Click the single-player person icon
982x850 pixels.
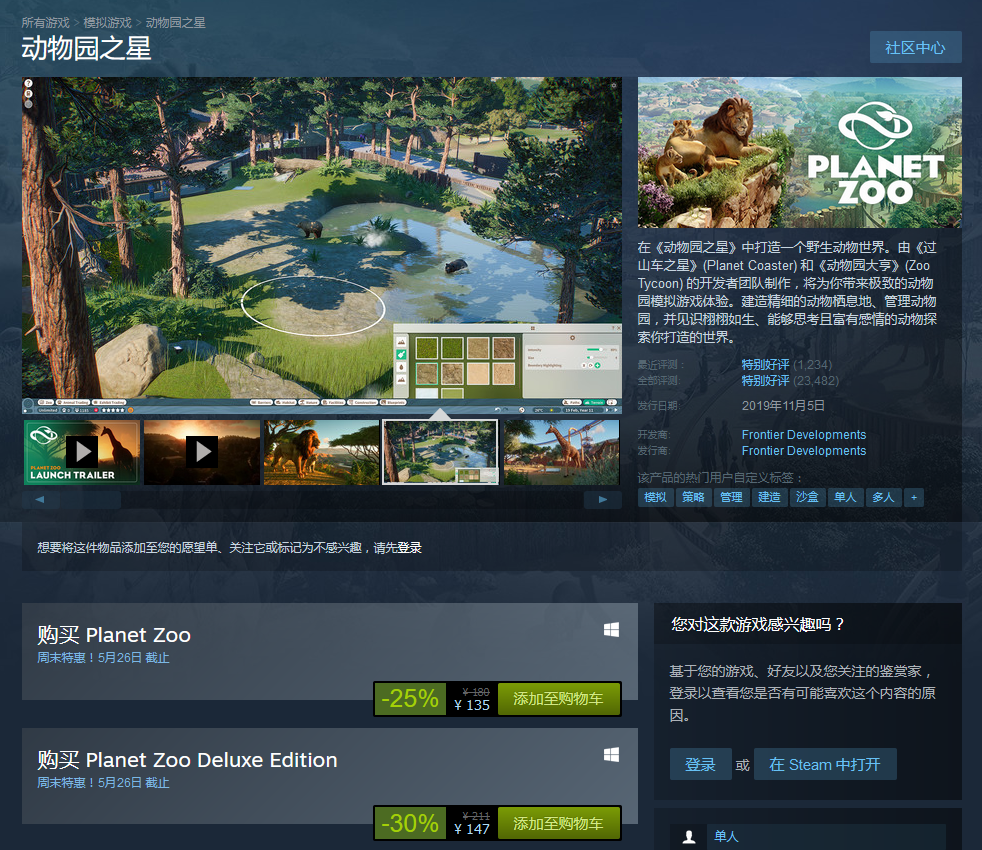pos(689,836)
